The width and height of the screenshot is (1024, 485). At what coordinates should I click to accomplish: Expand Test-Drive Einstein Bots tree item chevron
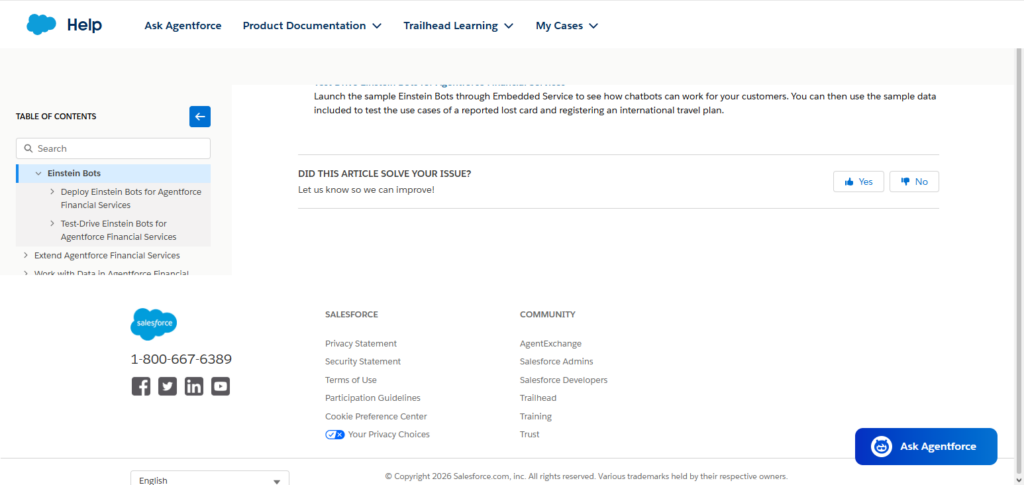coord(52,223)
